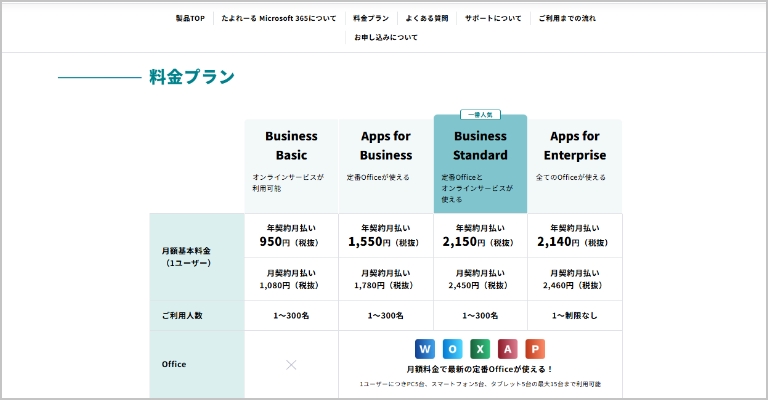Go to 料金プラン in the navigation

[x=371, y=19]
